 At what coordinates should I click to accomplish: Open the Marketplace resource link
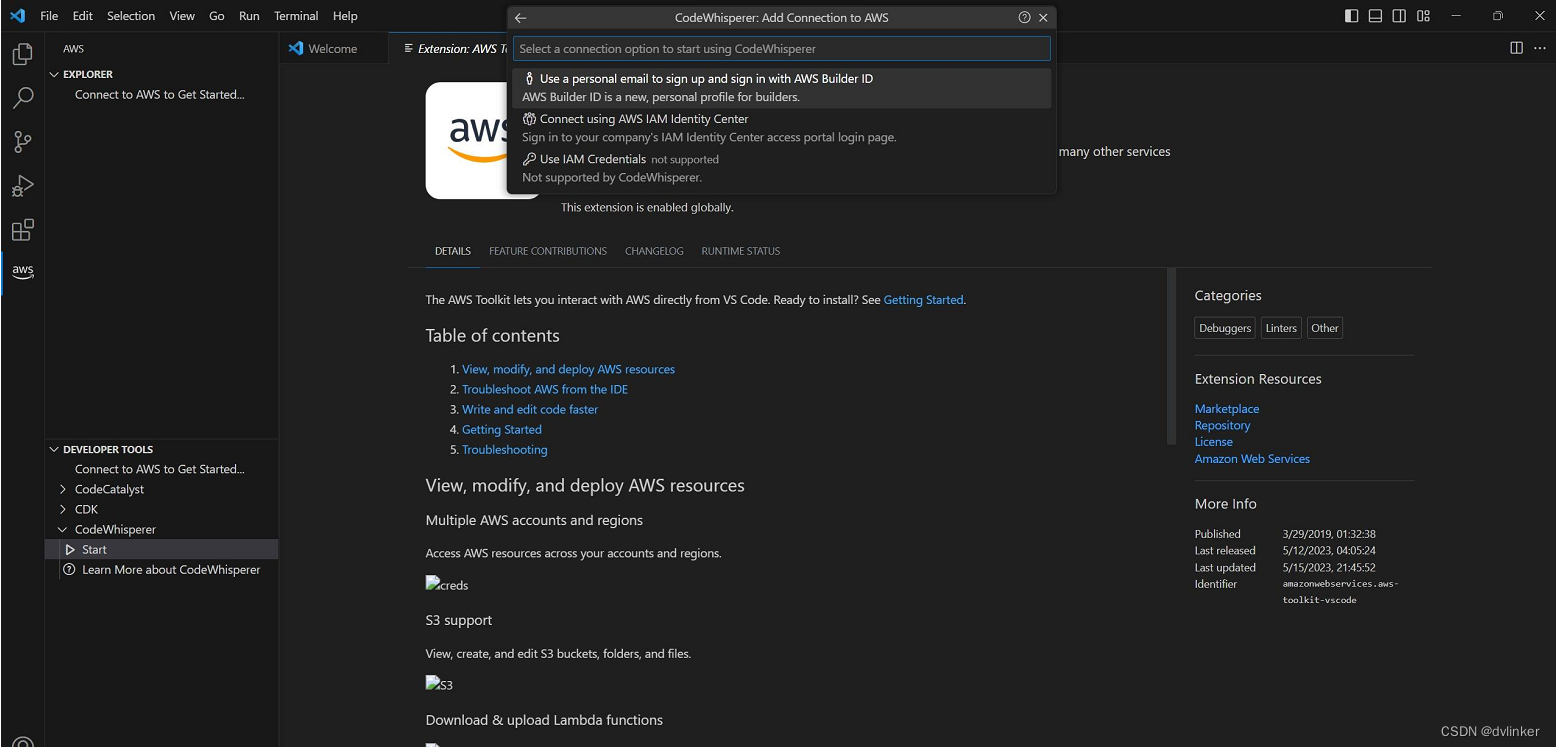pyautogui.click(x=1227, y=409)
